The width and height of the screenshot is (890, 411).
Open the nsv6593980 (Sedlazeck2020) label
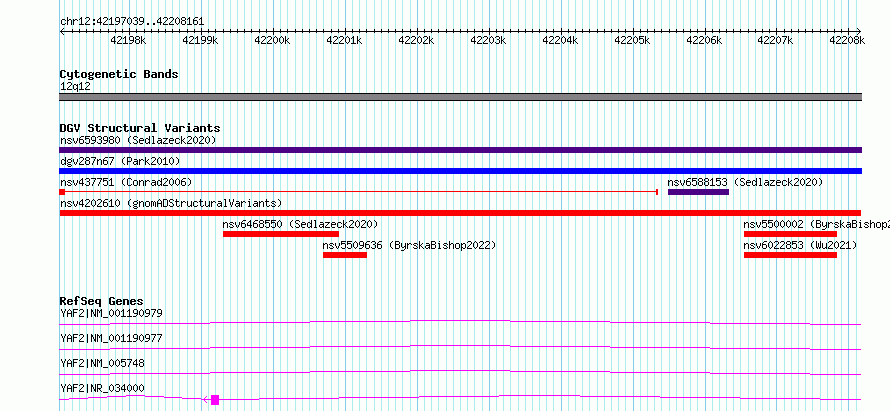[x=138, y=140]
